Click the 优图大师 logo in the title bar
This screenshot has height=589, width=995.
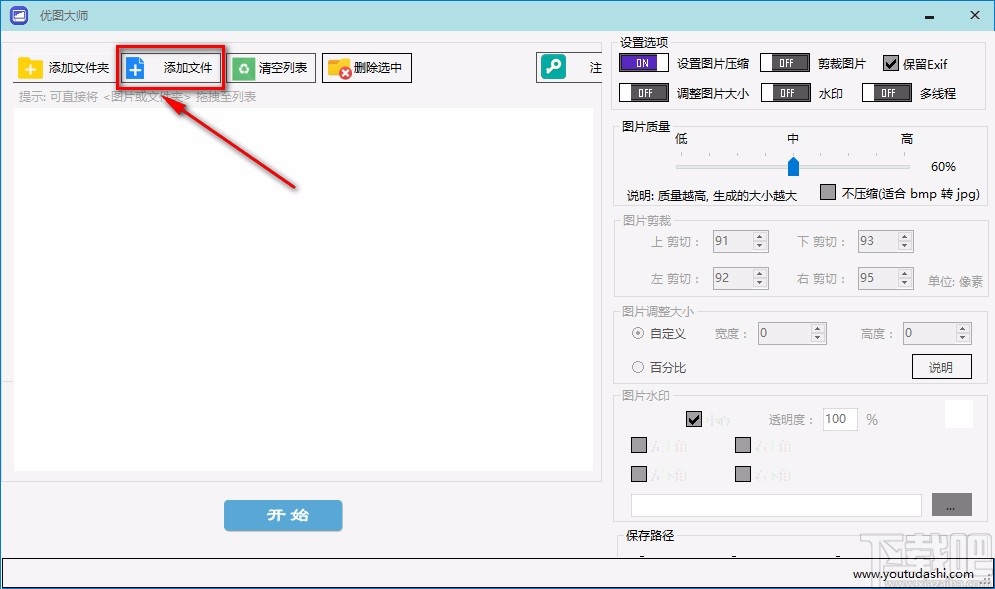[18, 15]
